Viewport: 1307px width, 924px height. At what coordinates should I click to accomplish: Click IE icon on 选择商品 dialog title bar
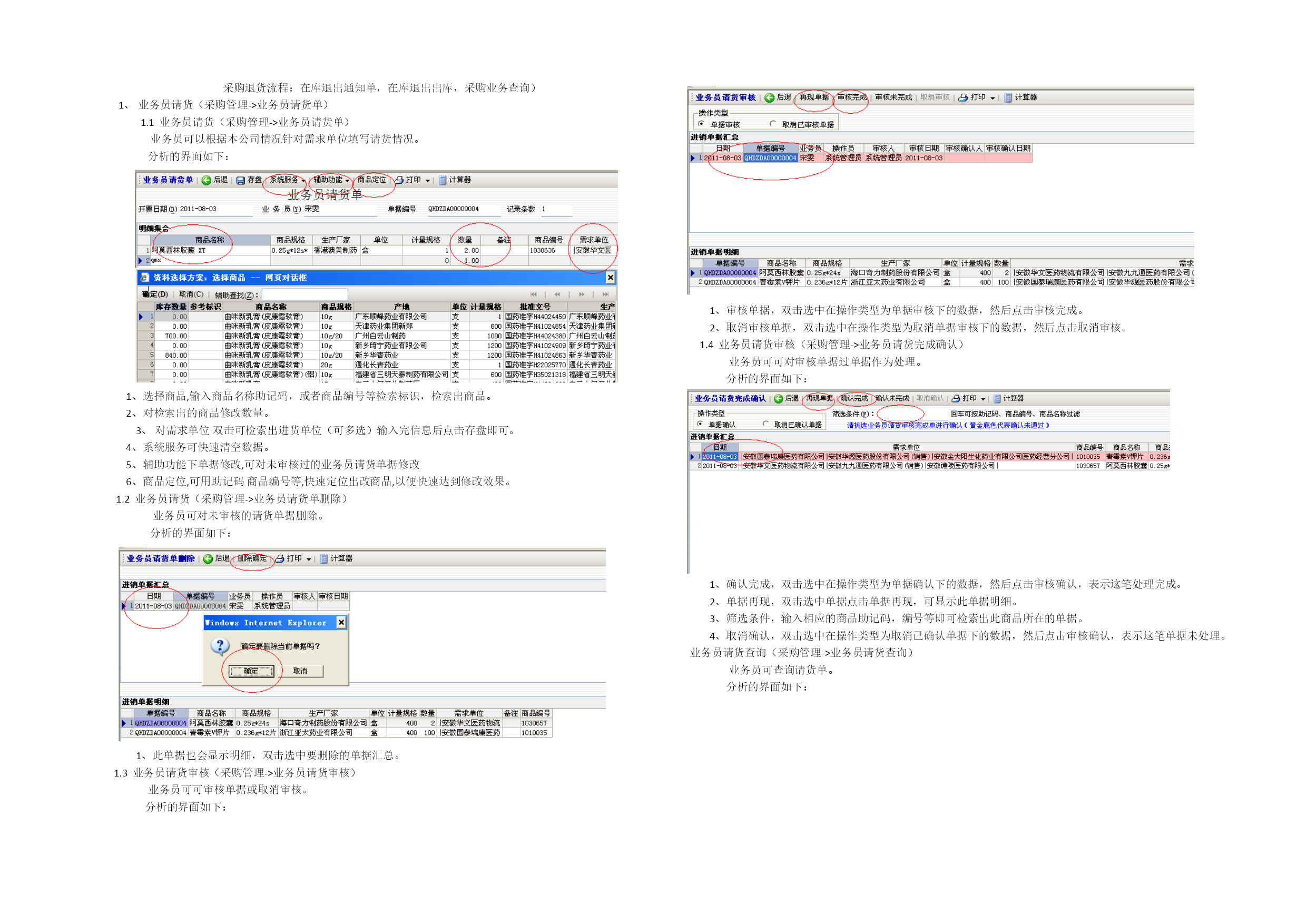(x=144, y=278)
